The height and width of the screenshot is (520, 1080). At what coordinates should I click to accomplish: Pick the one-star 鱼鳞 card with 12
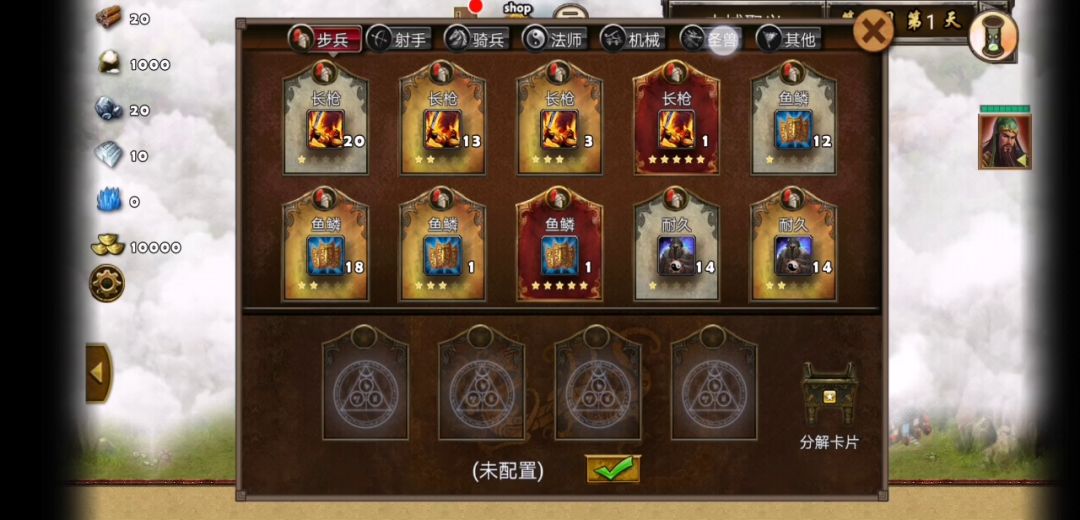[x=793, y=118]
